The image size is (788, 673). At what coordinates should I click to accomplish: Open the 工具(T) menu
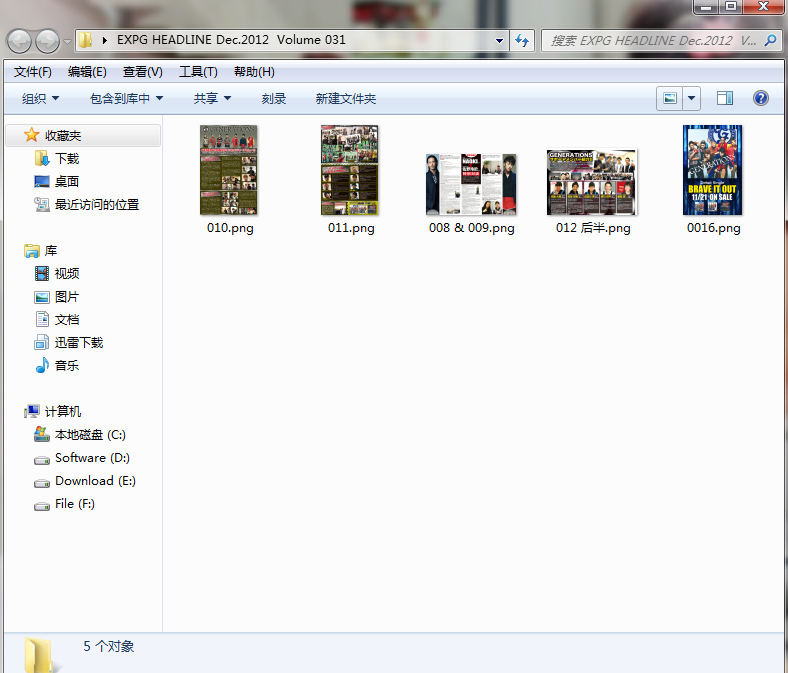tap(199, 72)
